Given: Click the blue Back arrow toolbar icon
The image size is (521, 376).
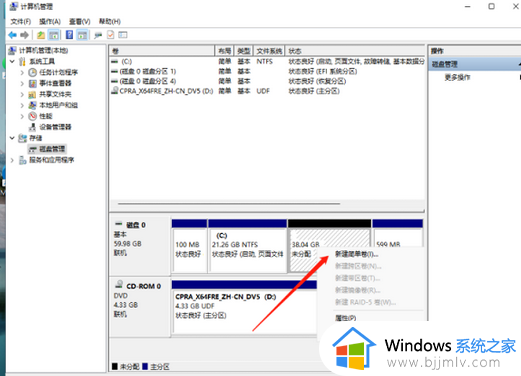Looking at the screenshot, I should coord(13,35).
